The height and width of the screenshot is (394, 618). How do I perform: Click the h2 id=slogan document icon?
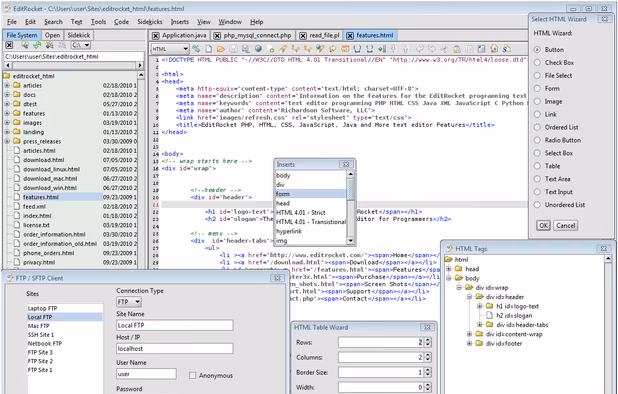point(490,315)
